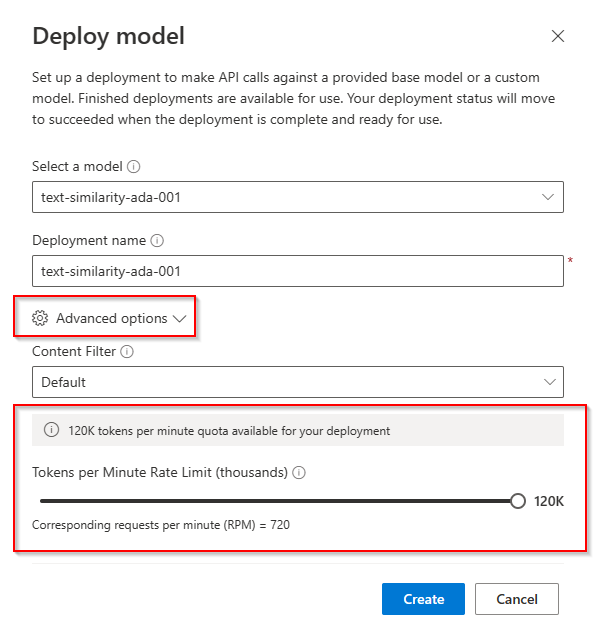Click info icon in quota available banner
The height and width of the screenshot is (635, 596).
pos(51,430)
